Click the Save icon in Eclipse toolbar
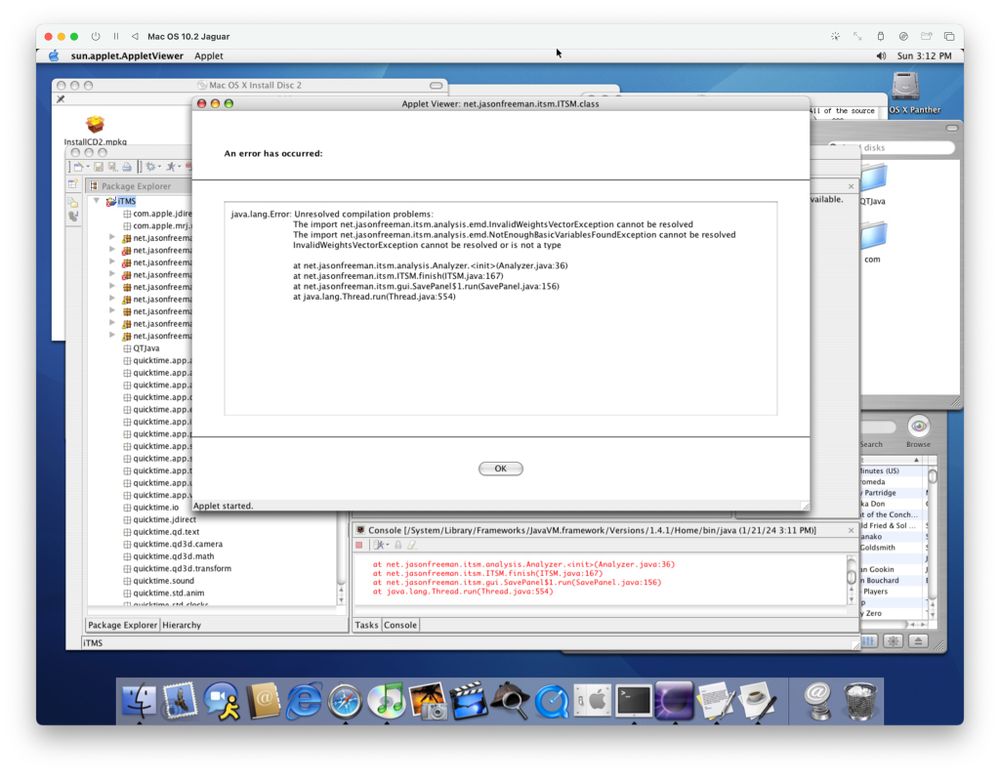The width and height of the screenshot is (1000, 773). (98, 166)
